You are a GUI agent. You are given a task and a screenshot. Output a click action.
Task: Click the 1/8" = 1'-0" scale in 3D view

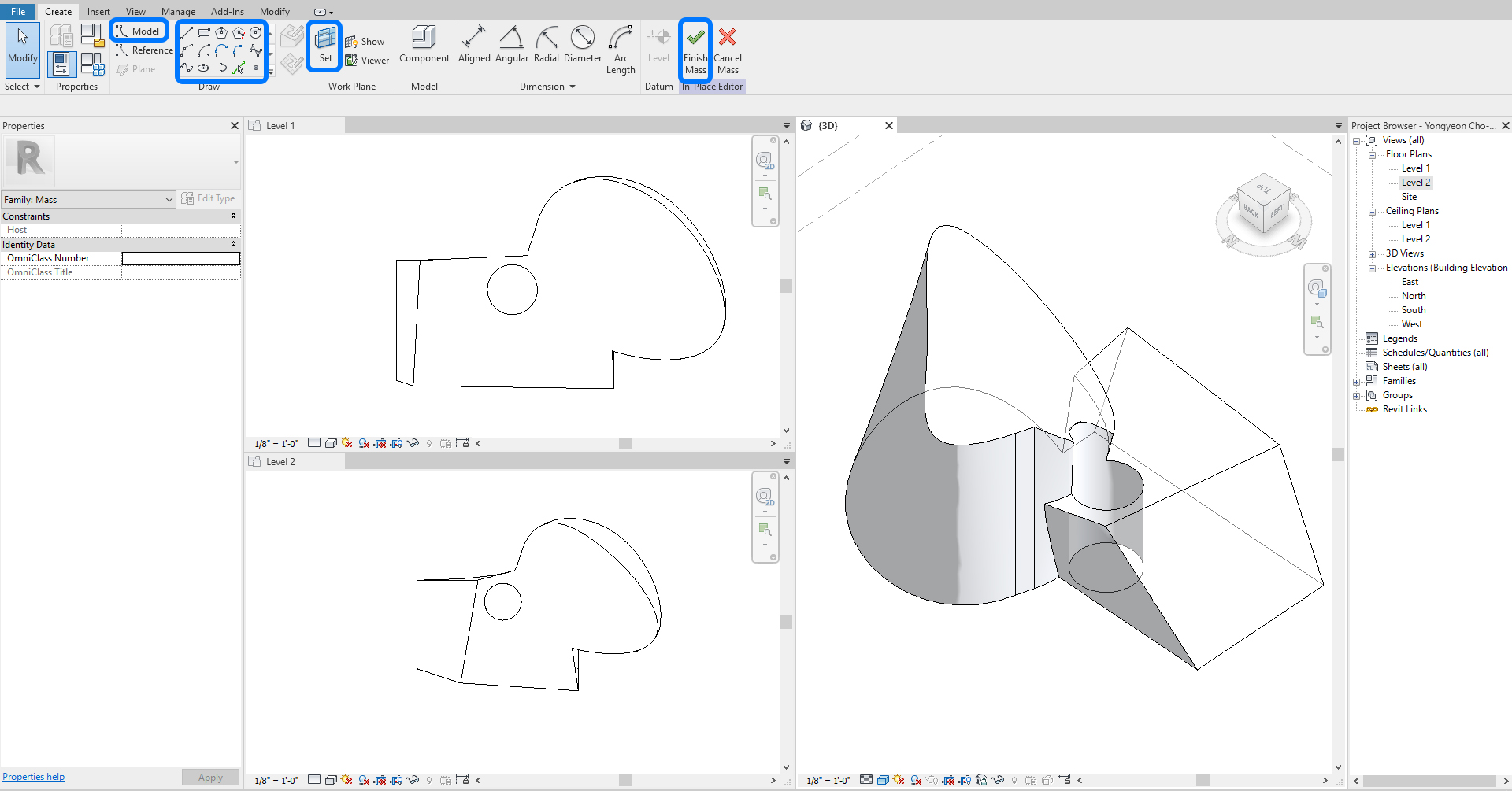tap(828, 781)
